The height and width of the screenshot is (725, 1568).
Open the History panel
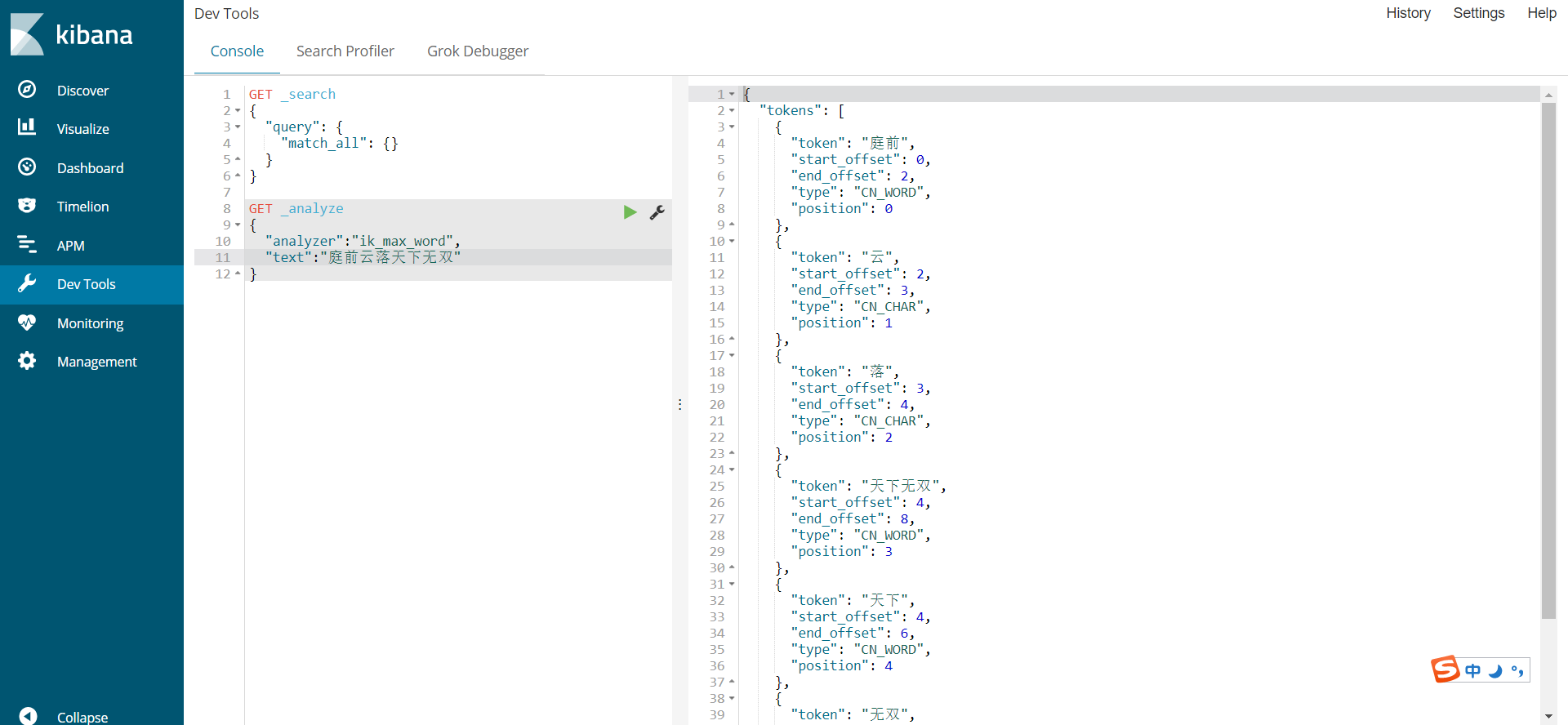pos(1408,13)
